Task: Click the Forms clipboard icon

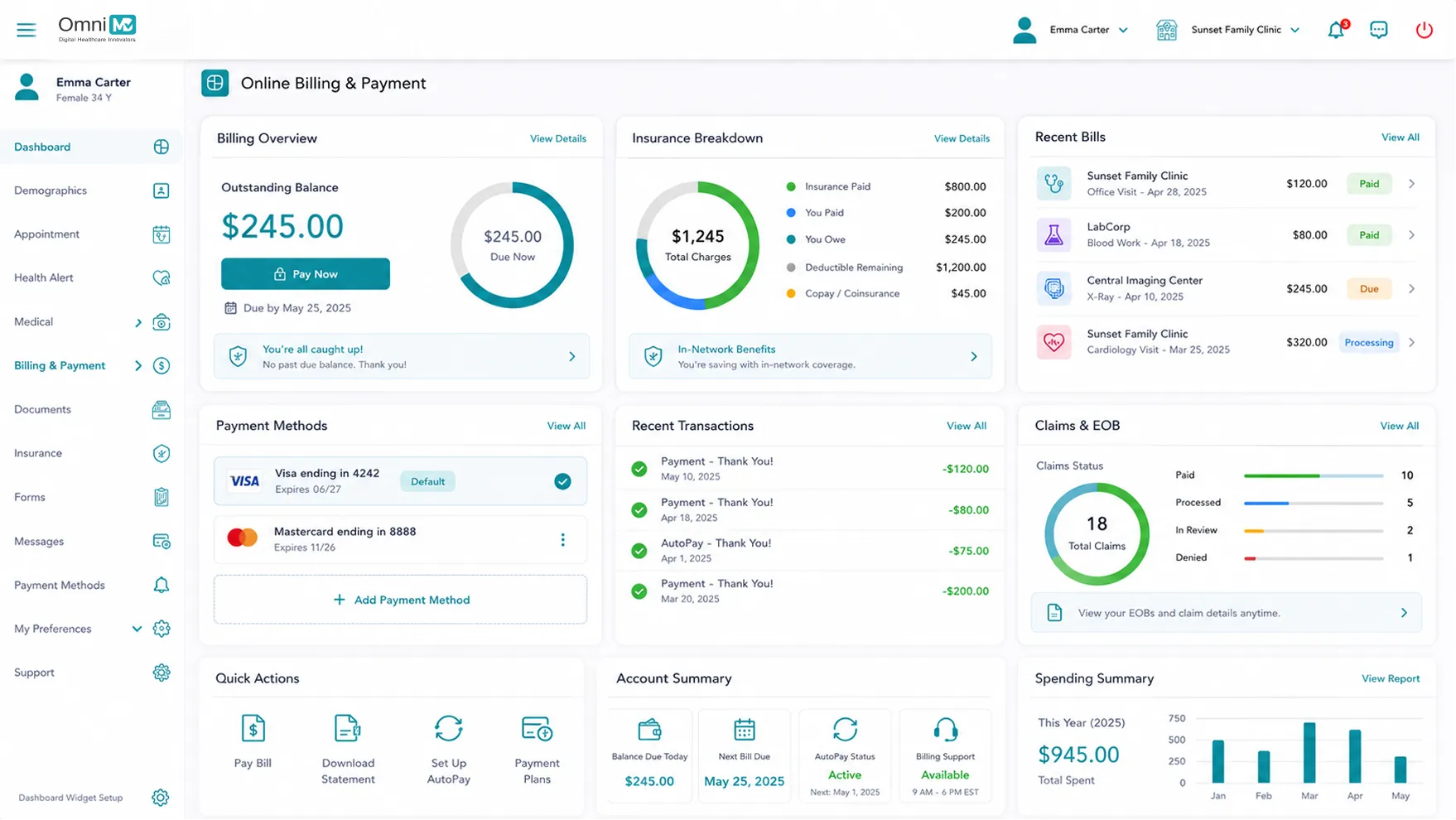Action: [162, 497]
